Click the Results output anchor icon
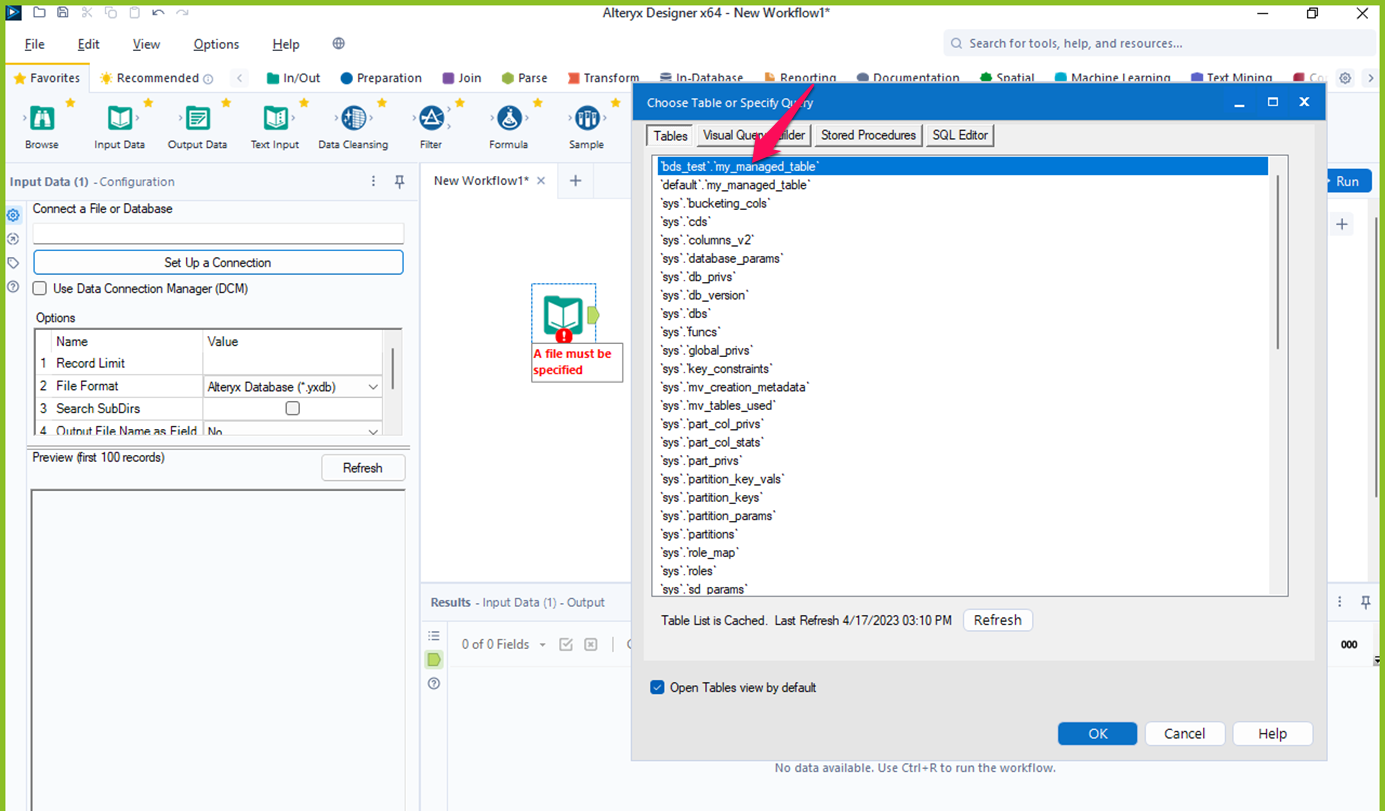 click(x=434, y=660)
